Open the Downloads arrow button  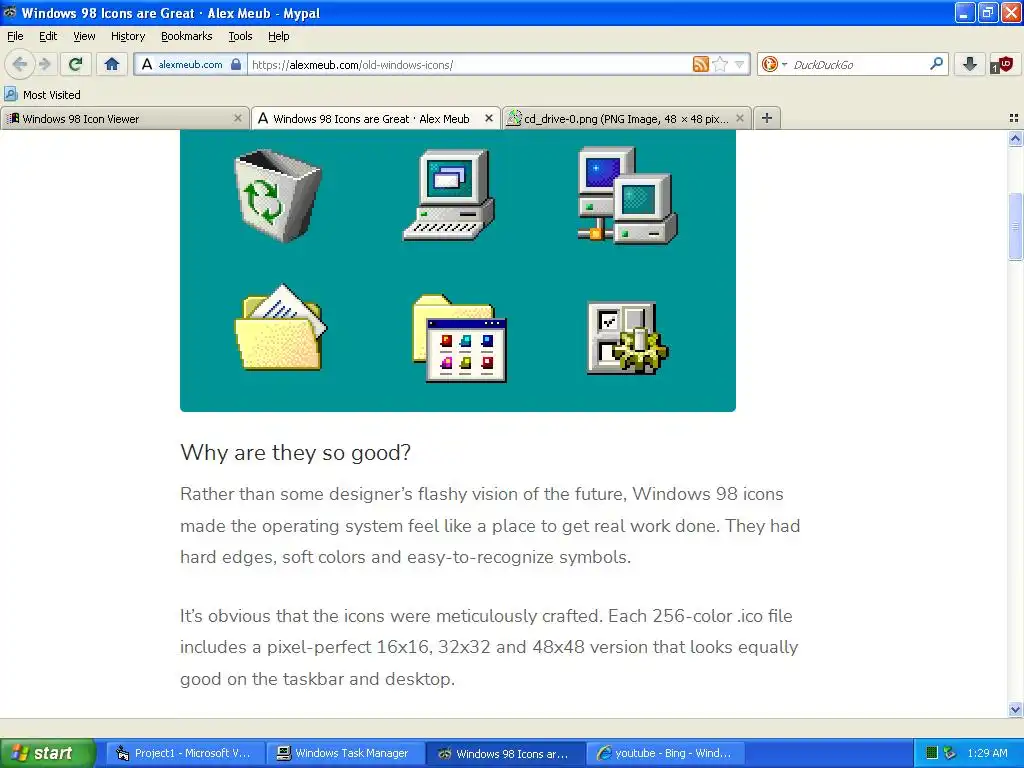click(x=970, y=64)
